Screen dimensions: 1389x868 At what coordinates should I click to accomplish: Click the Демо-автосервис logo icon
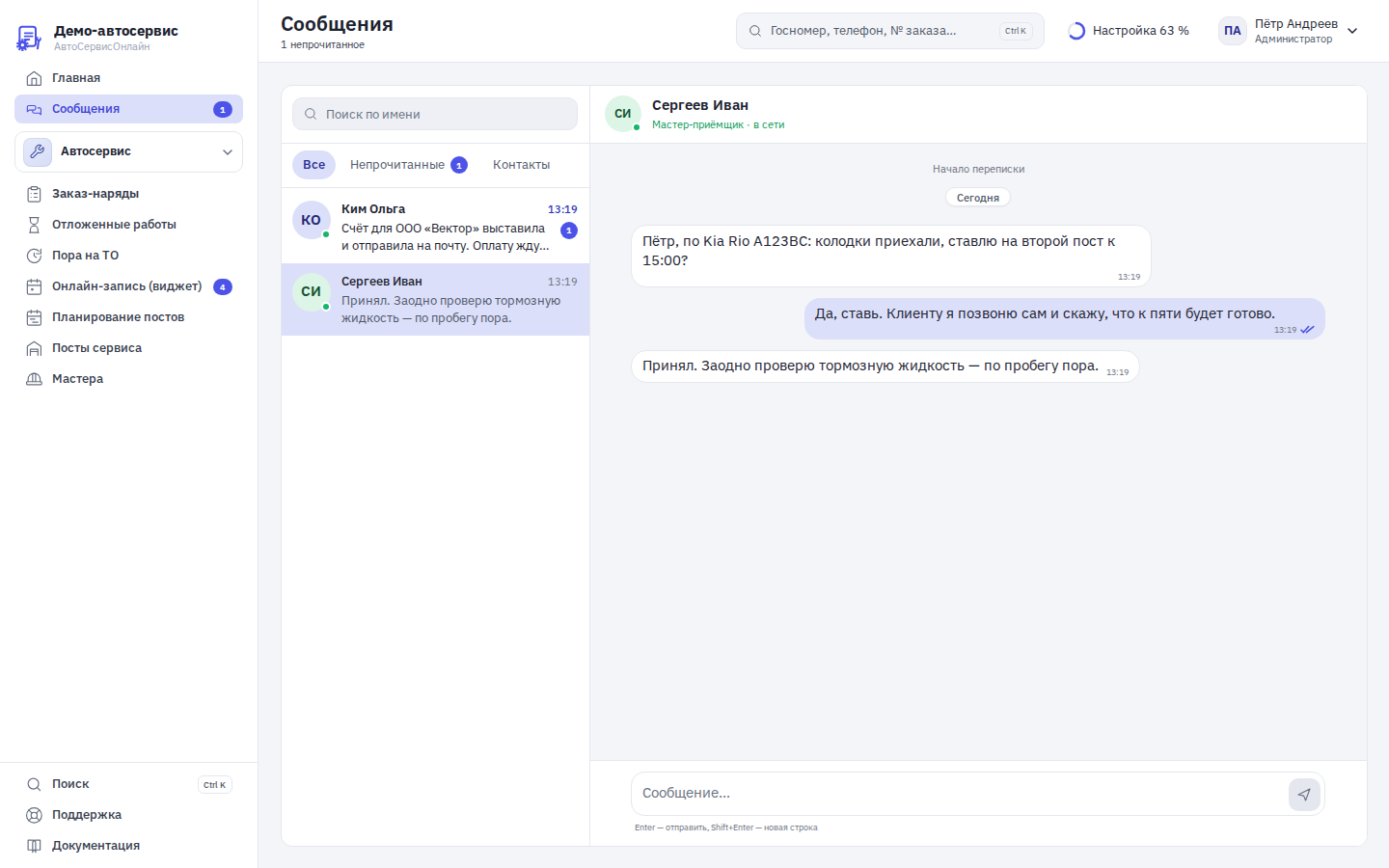[29, 38]
